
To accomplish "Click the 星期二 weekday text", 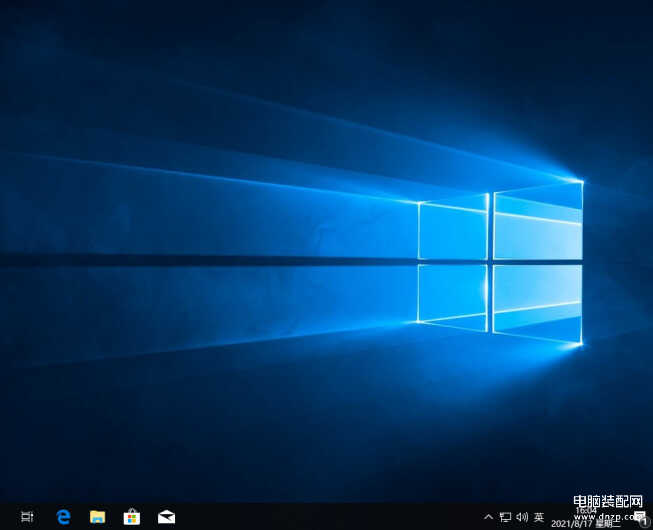I will (608, 524).
